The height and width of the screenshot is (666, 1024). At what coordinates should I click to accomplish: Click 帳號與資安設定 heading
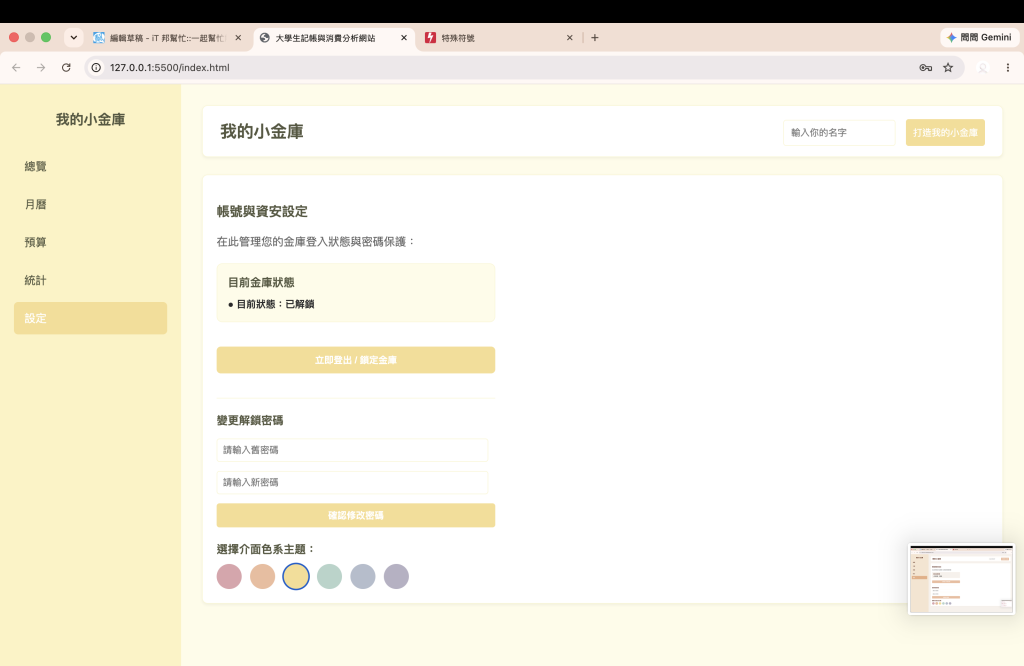tap(262, 212)
